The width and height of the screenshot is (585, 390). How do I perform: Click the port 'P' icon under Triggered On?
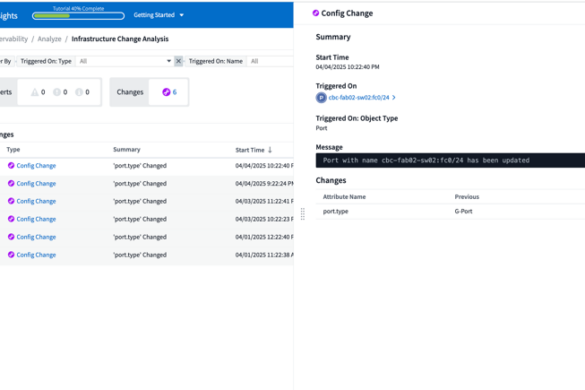(x=321, y=98)
